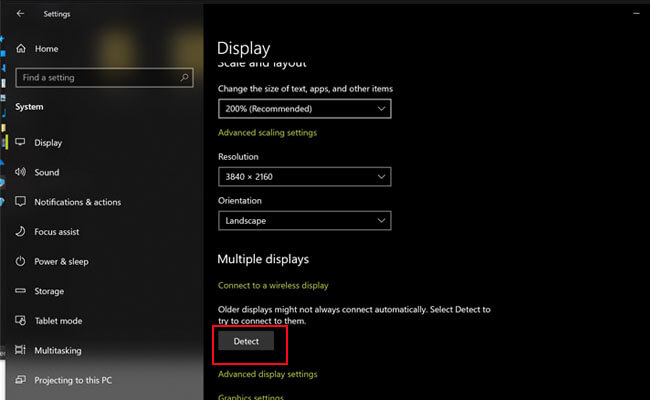The image size is (650, 400).
Task: Click the Detect button
Action: (246, 341)
